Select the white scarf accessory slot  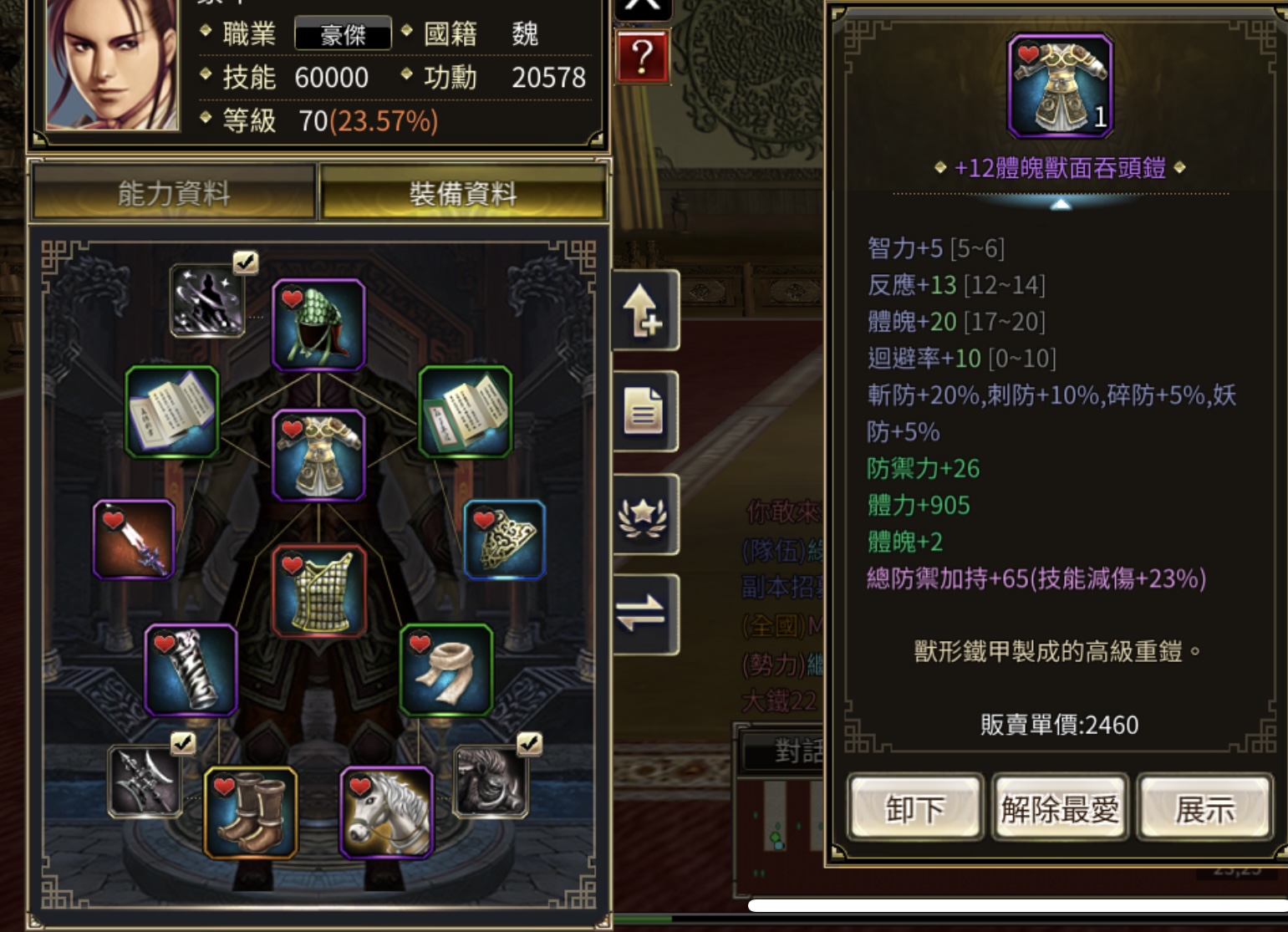pos(445,670)
